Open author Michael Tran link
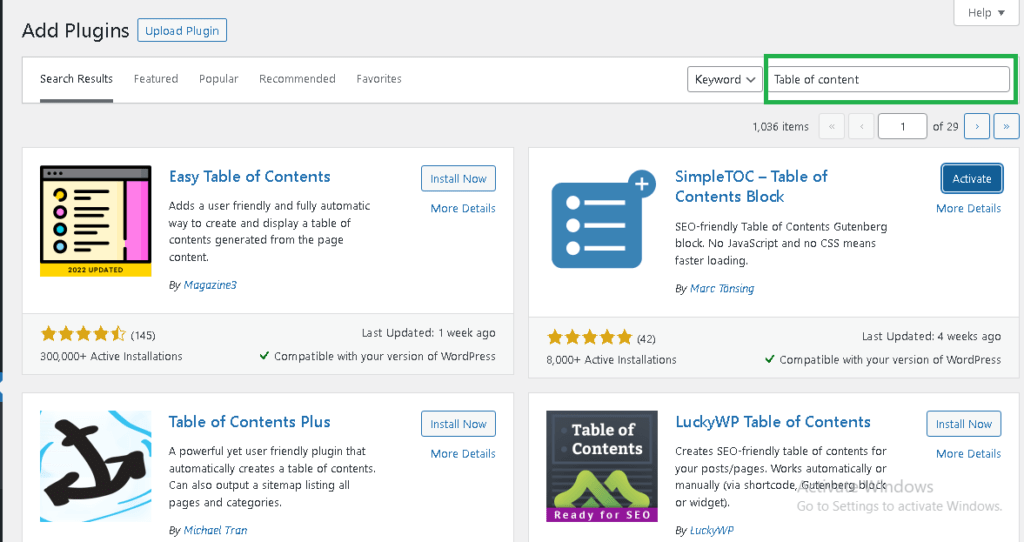 215,530
